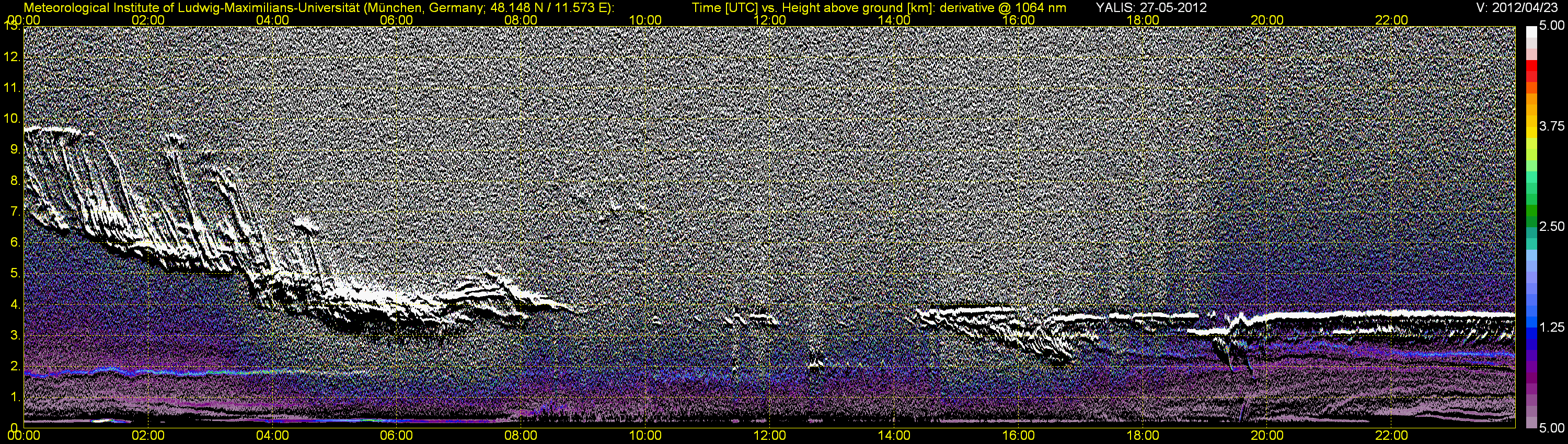Click the '16:00' label on the bottom time axis
This screenshot has height=444, width=1568.
coord(1018,436)
